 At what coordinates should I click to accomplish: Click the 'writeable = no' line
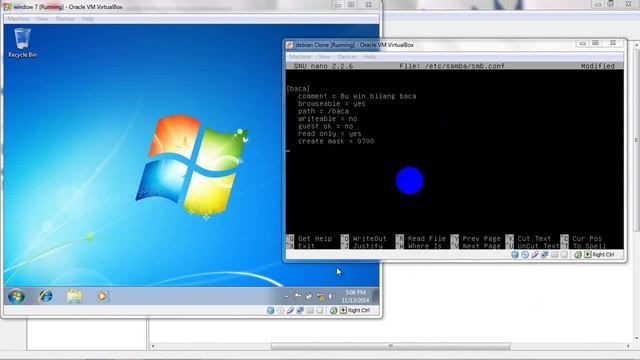pos(327,119)
